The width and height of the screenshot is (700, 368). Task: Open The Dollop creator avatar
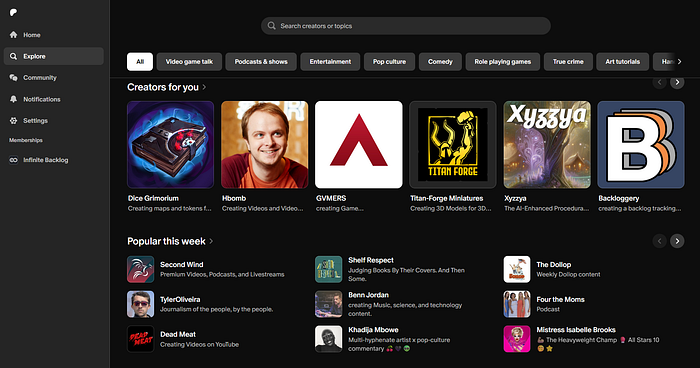coord(517,269)
